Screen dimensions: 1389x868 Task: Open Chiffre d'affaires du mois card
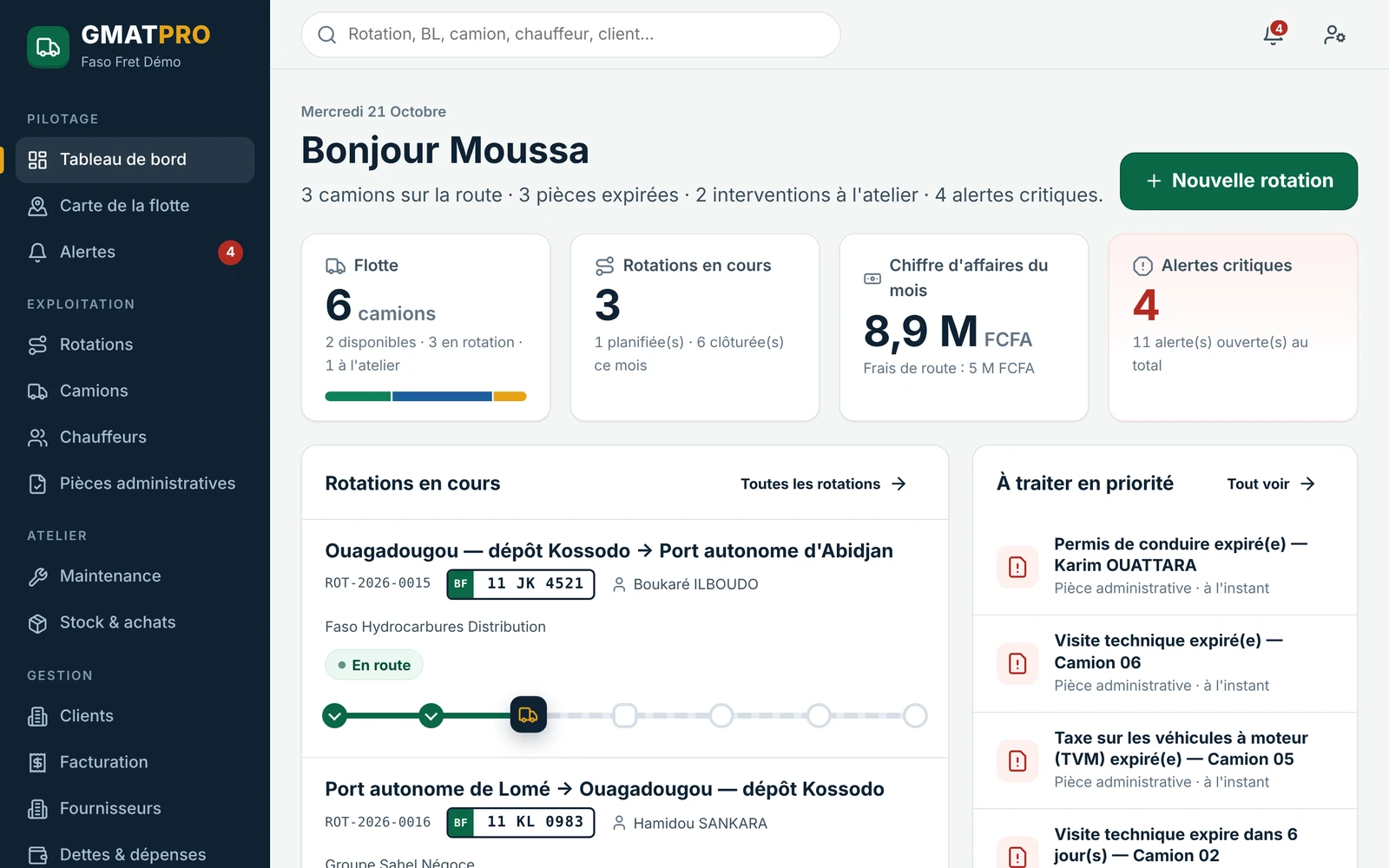tap(964, 327)
